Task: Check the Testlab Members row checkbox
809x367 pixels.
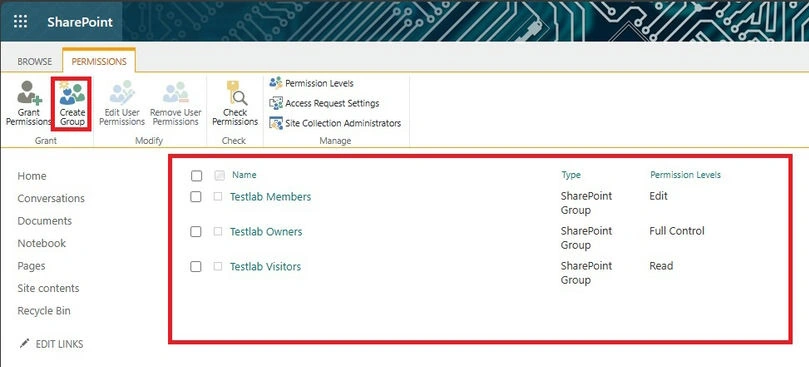Action: [x=196, y=197]
